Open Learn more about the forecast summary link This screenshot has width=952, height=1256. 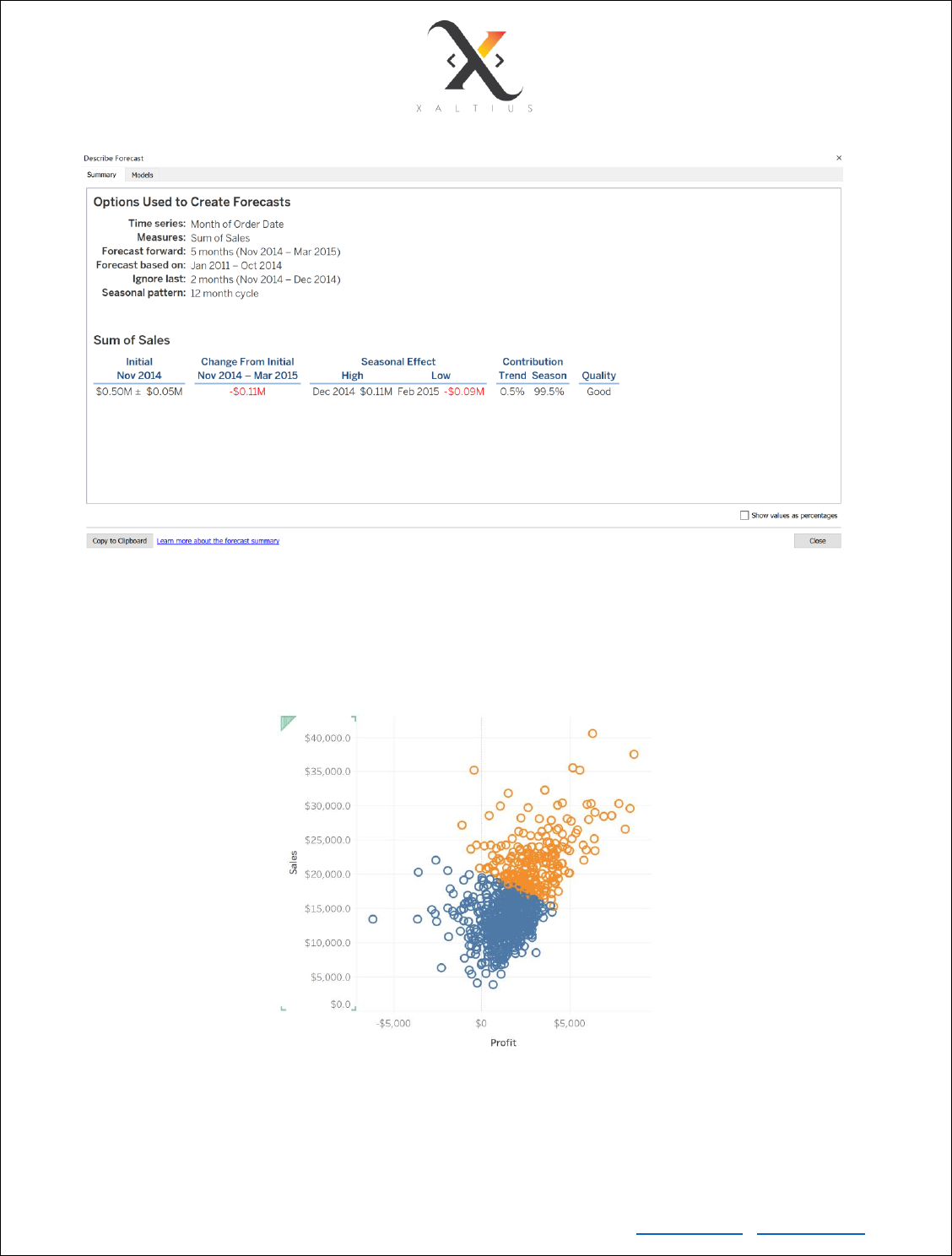coord(218,541)
